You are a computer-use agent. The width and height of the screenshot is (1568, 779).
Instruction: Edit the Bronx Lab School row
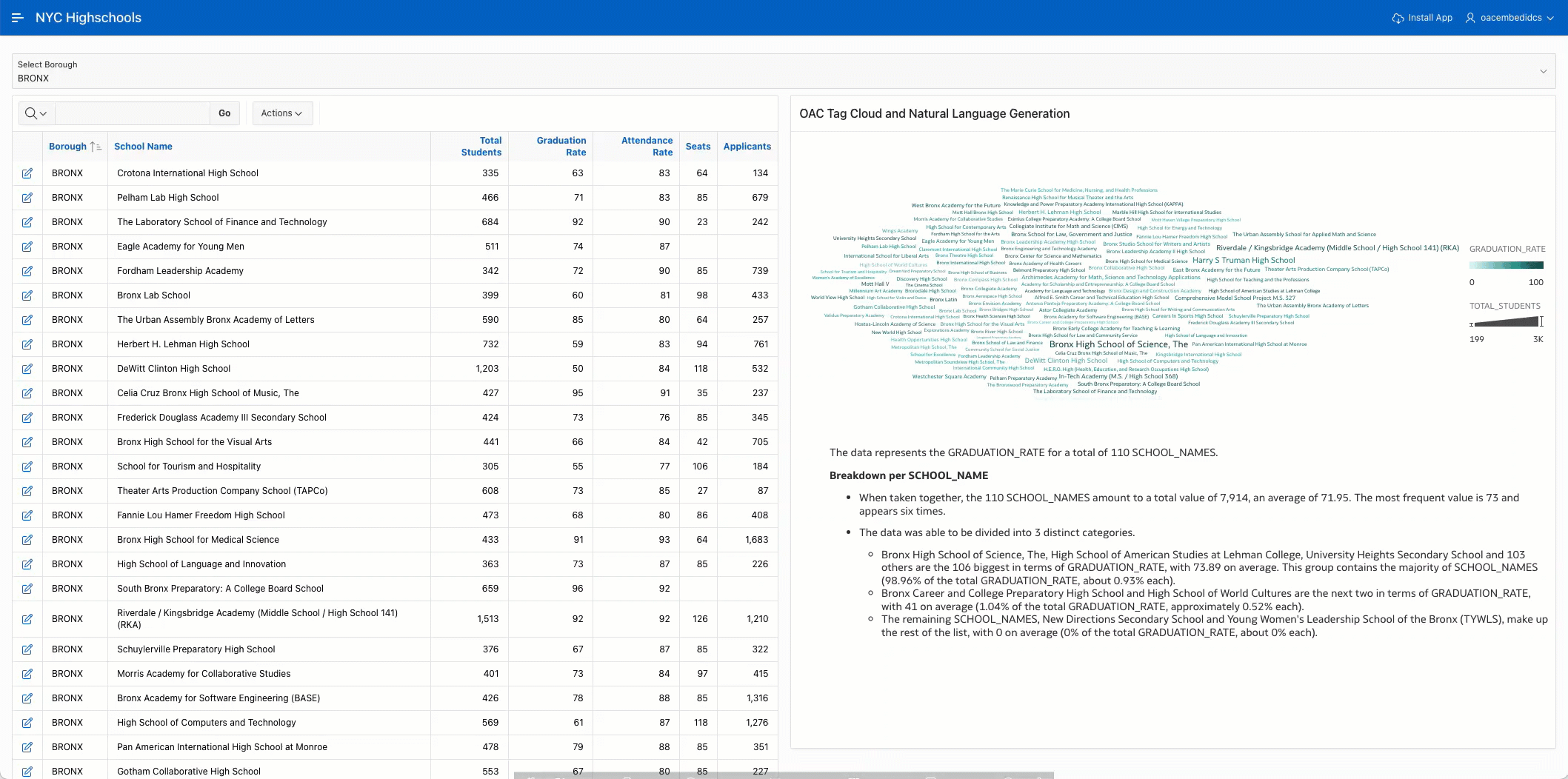(x=27, y=295)
